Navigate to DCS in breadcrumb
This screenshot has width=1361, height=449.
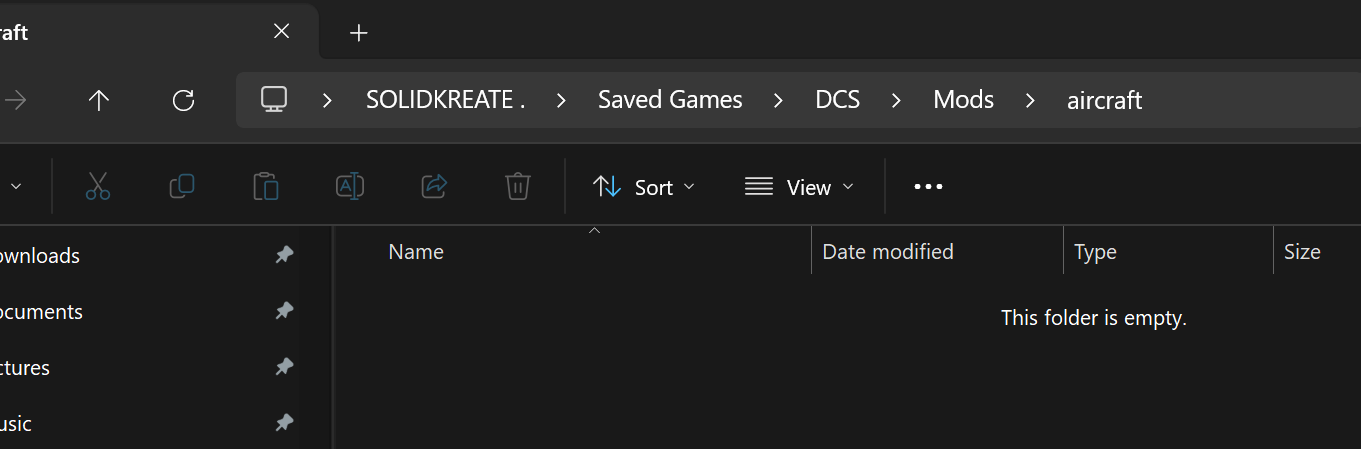[x=838, y=100]
